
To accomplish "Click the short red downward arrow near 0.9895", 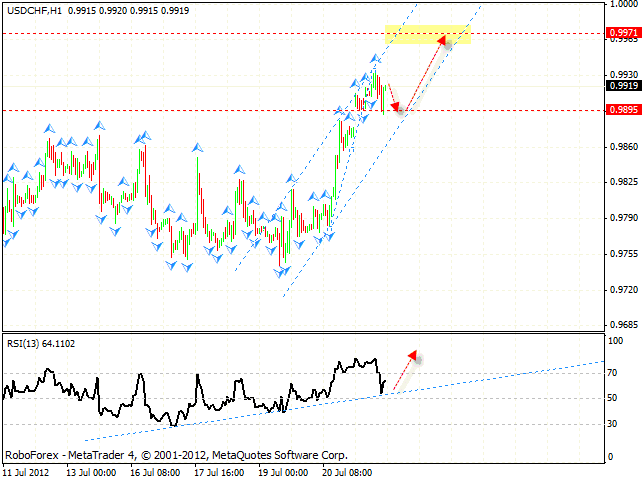I will click(393, 96).
